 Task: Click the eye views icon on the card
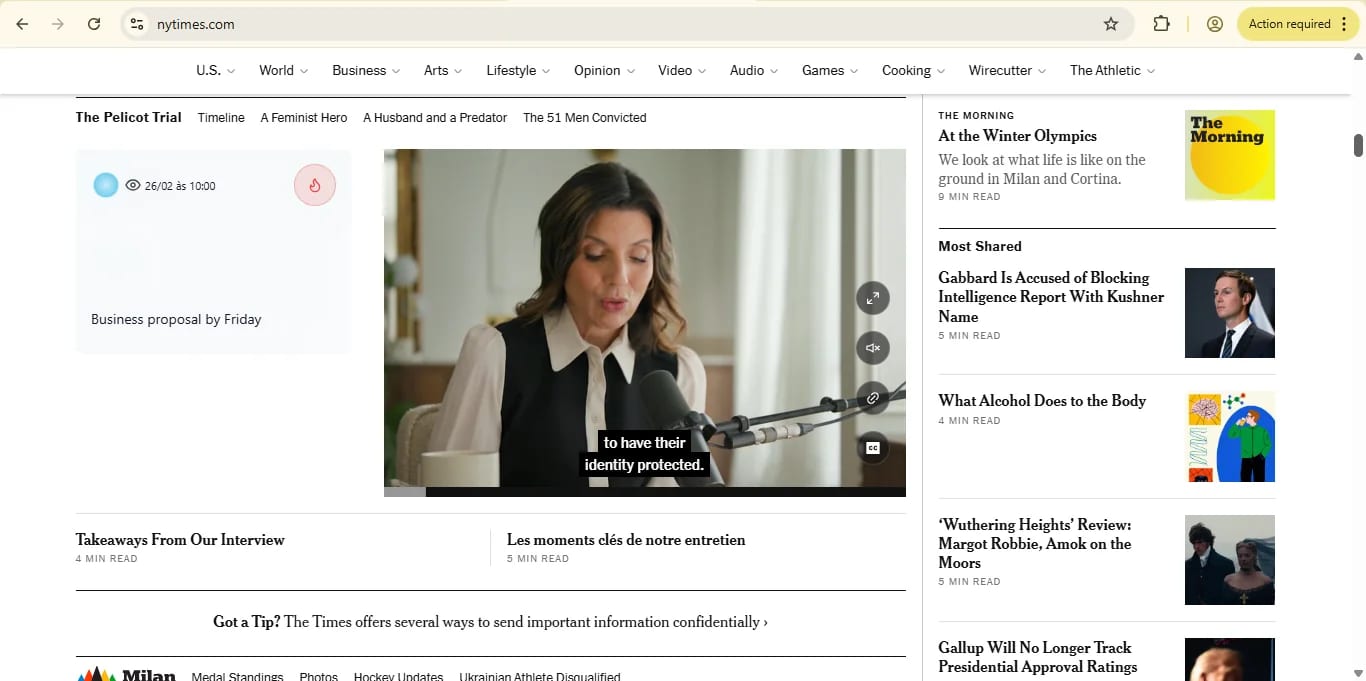tap(133, 185)
